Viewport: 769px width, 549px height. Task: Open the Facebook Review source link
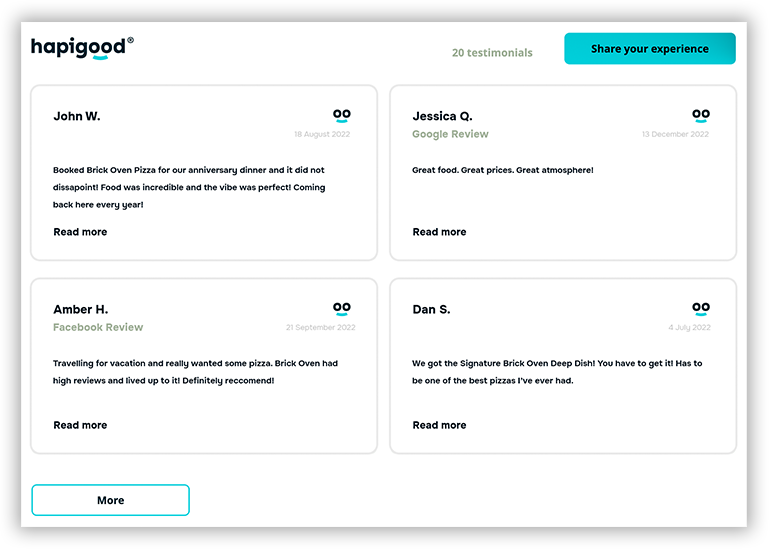coord(98,327)
